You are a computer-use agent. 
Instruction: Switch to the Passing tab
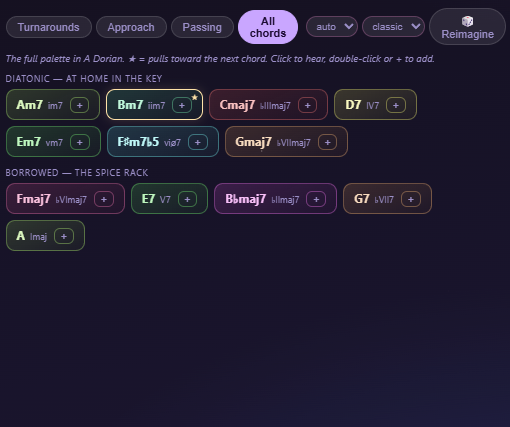click(202, 27)
